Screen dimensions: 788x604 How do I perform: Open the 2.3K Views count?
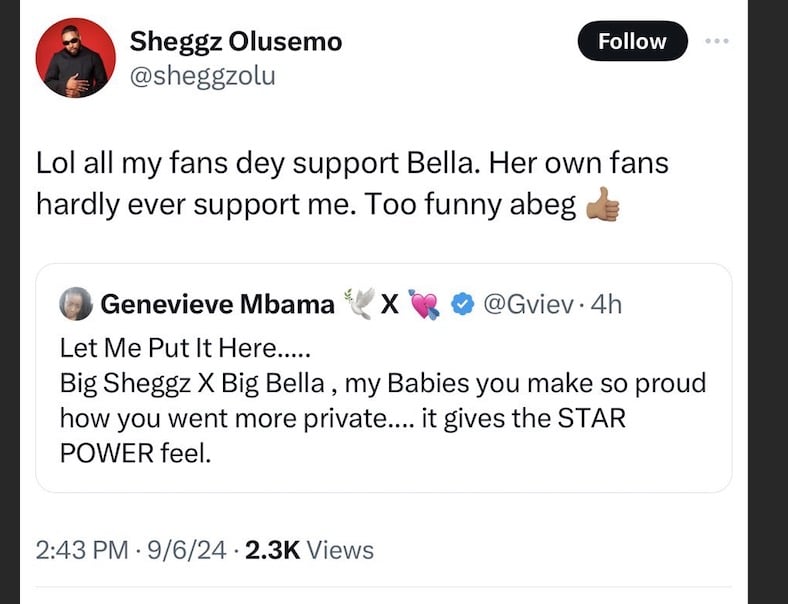310,549
